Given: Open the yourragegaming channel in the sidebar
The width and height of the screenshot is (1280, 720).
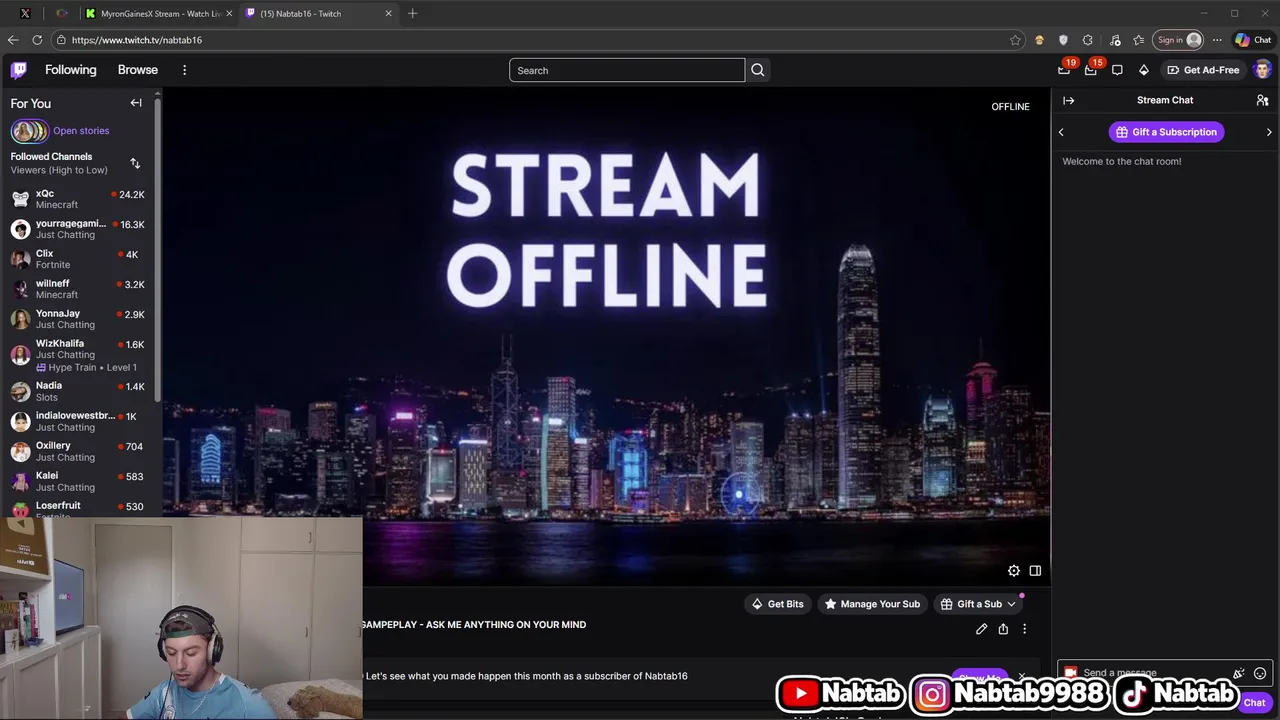Looking at the screenshot, I should (x=78, y=229).
